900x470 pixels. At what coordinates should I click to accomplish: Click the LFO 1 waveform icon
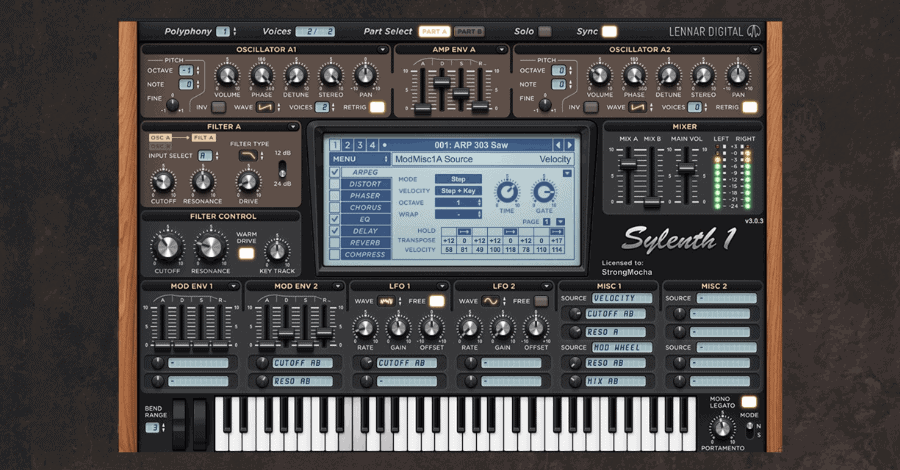385,300
